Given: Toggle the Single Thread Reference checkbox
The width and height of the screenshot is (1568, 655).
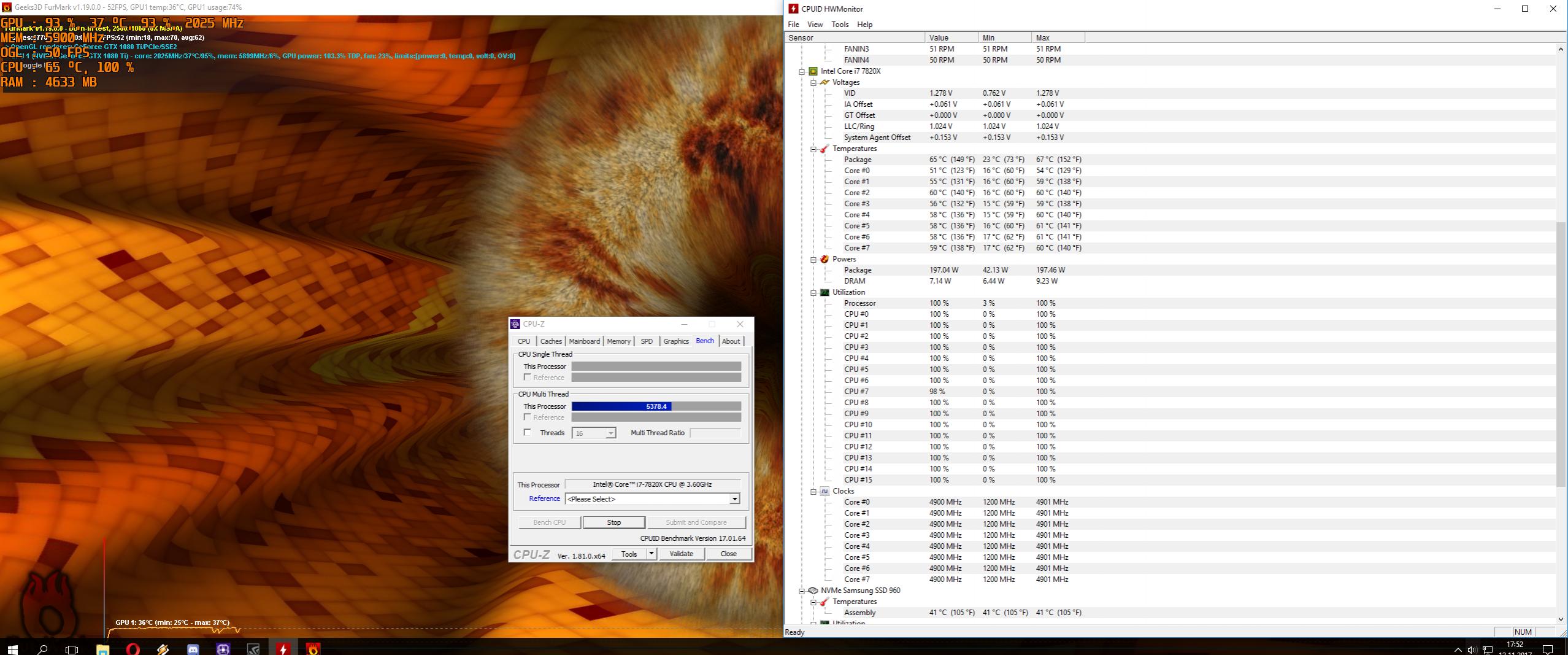Looking at the screenshot, I should [527, 378].
